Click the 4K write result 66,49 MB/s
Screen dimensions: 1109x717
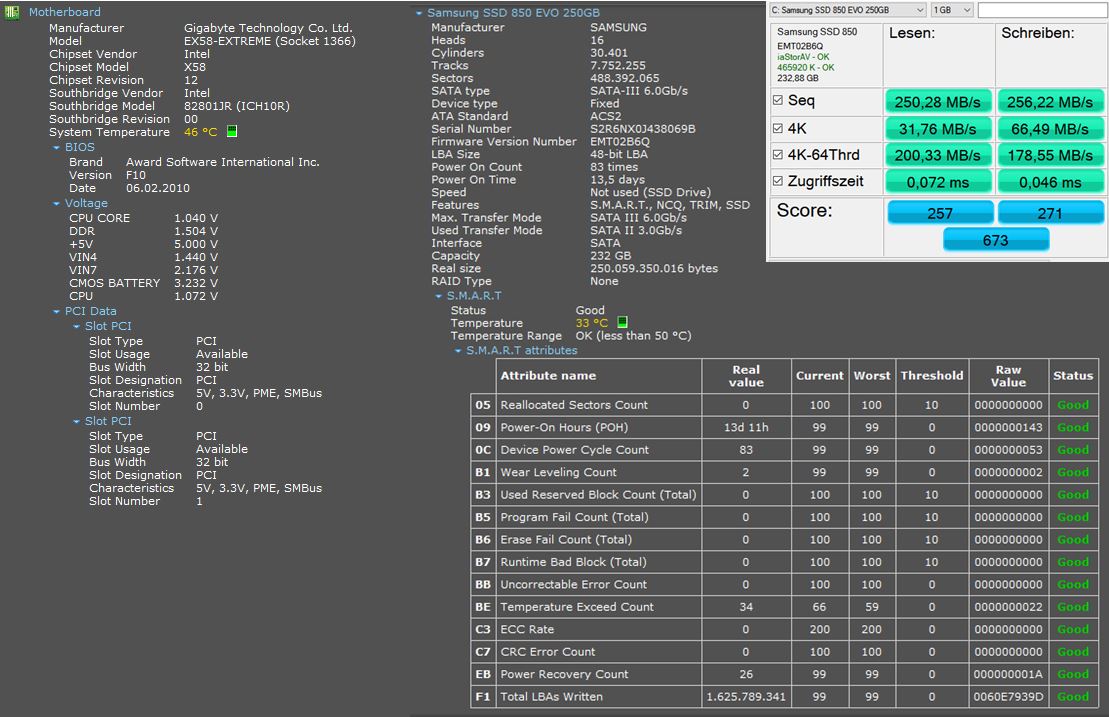coord(1050,129)
